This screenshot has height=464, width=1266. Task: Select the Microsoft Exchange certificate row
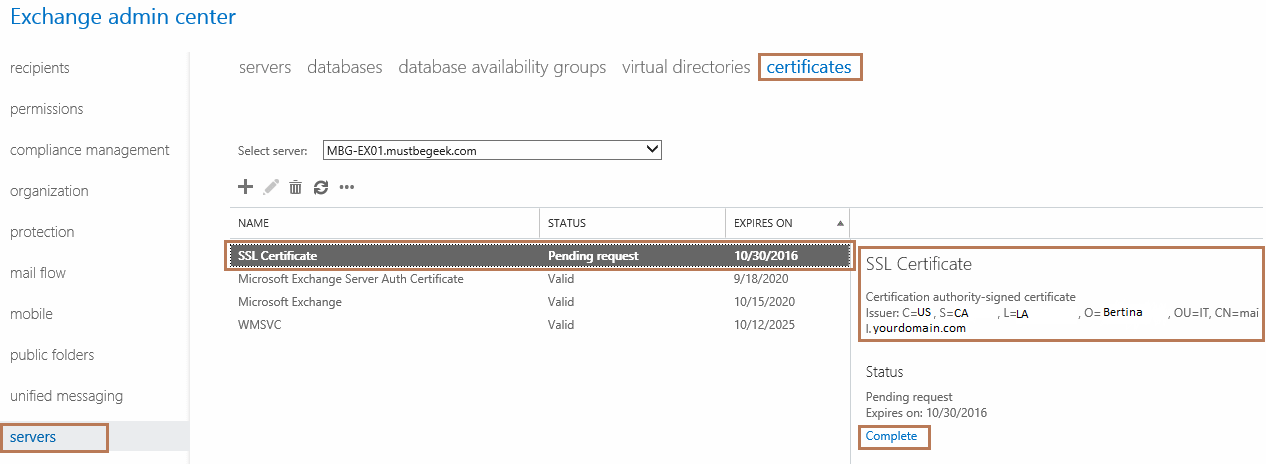[540, 302]
